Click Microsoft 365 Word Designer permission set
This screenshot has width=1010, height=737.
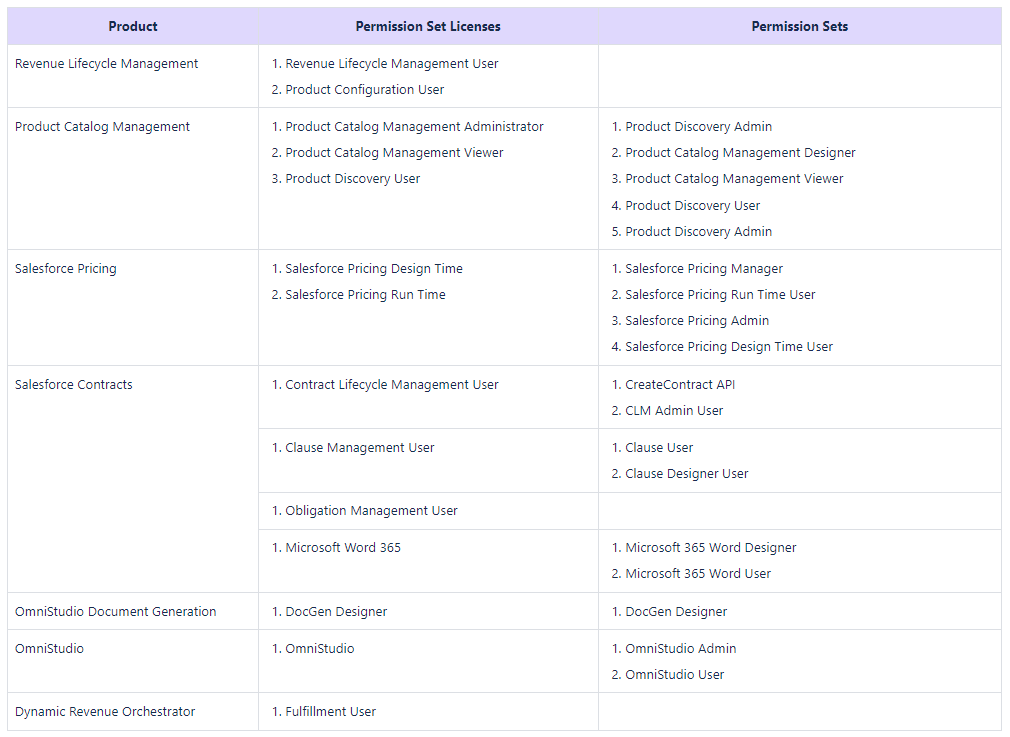coord(710,548)
